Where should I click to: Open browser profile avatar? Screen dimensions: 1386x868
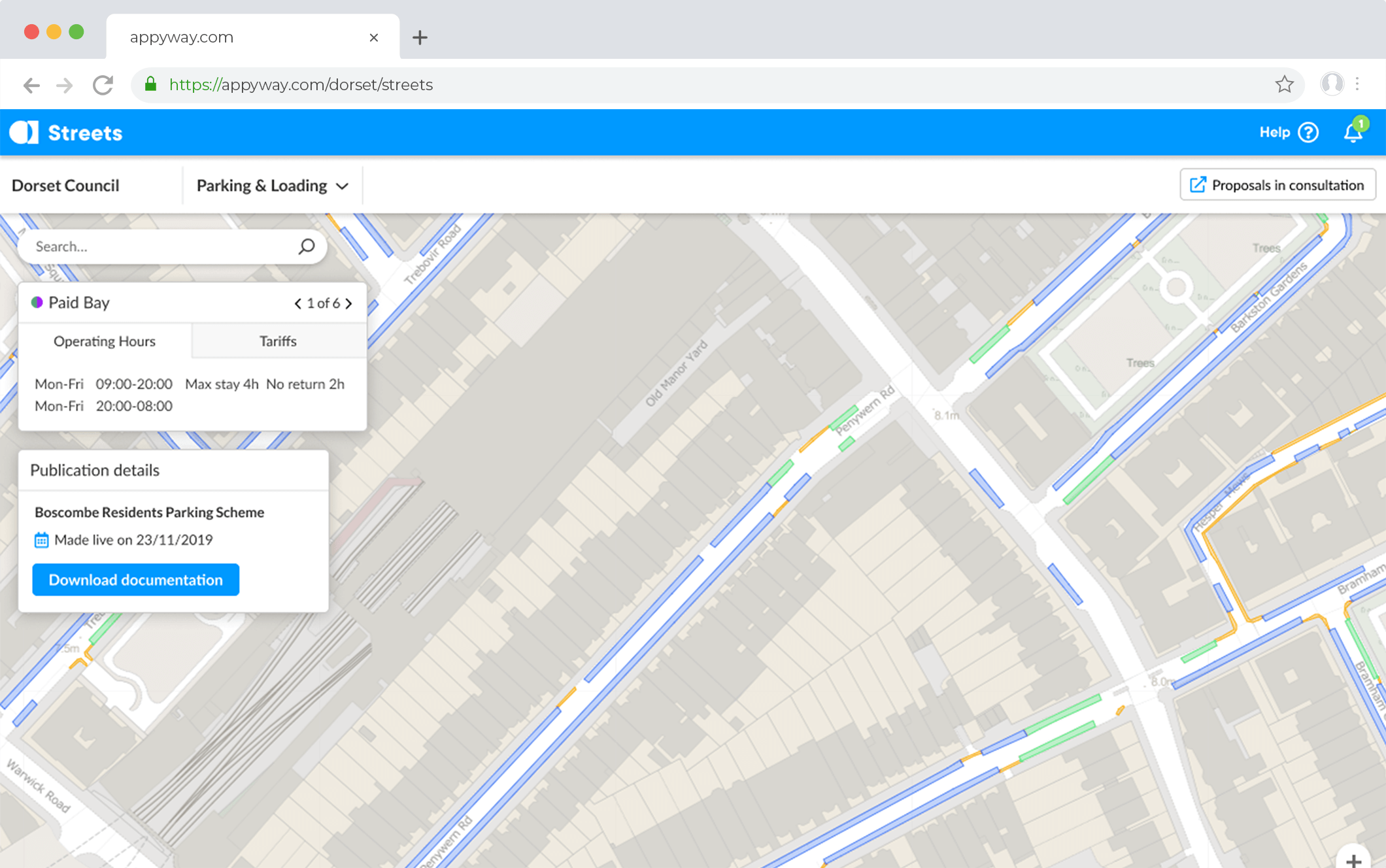click(1332, 84)
